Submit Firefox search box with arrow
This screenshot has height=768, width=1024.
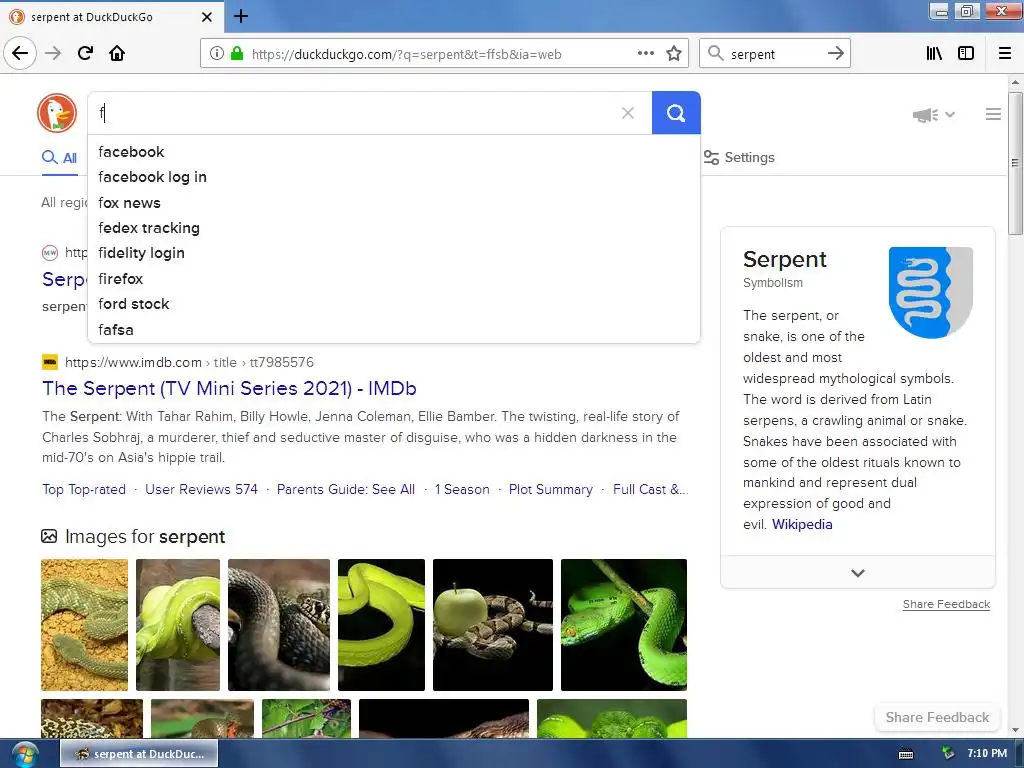[x=835, y=54]
